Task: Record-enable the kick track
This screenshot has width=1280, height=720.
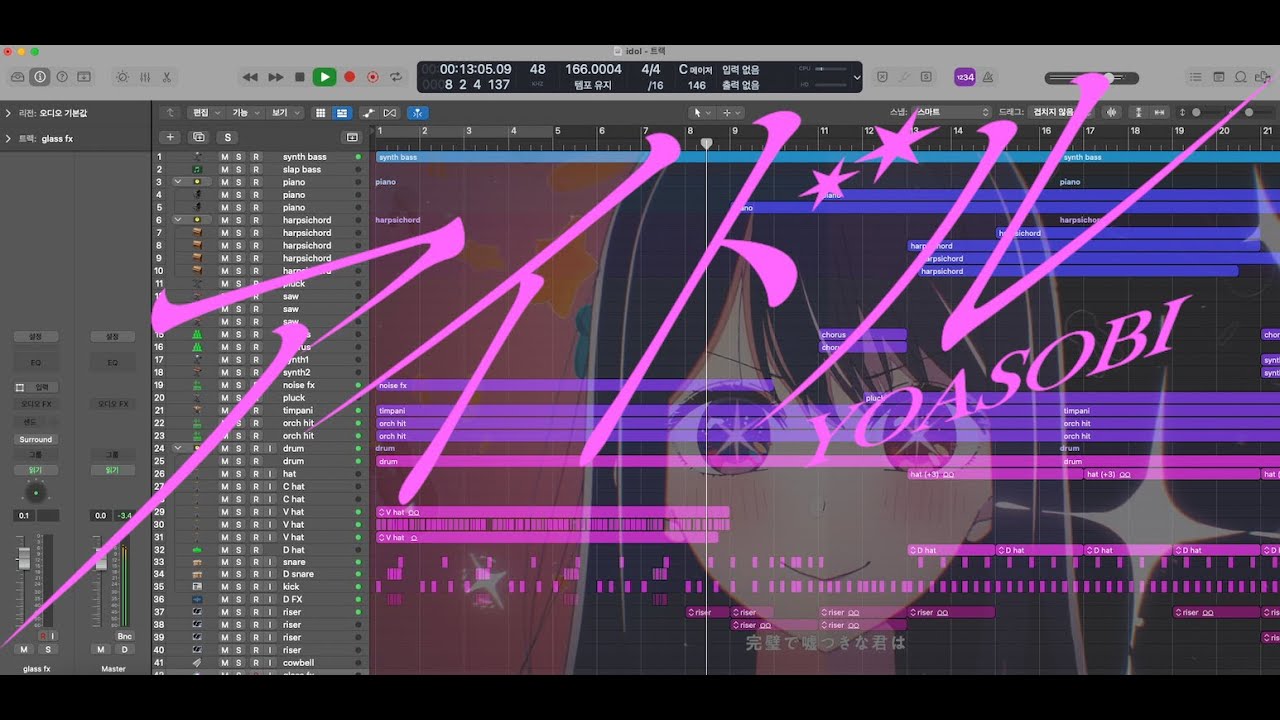Action: pyautogui.click(x=255, y=587)
